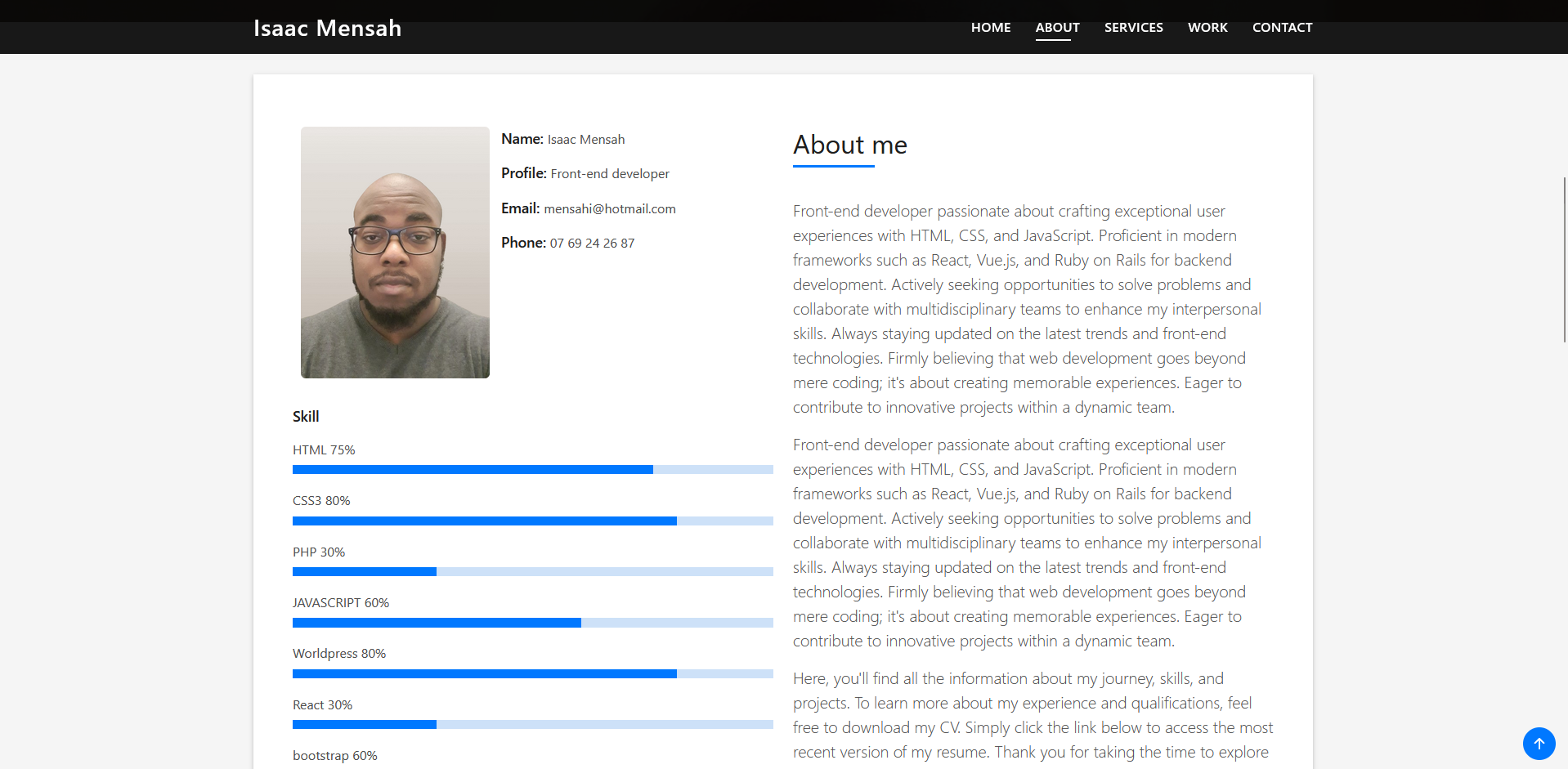Image resolution: width=1568 pixels, height=769 pixels.
Task: Click the JAVASCRIPT 60% progress bar
Action: click(533, 623)
